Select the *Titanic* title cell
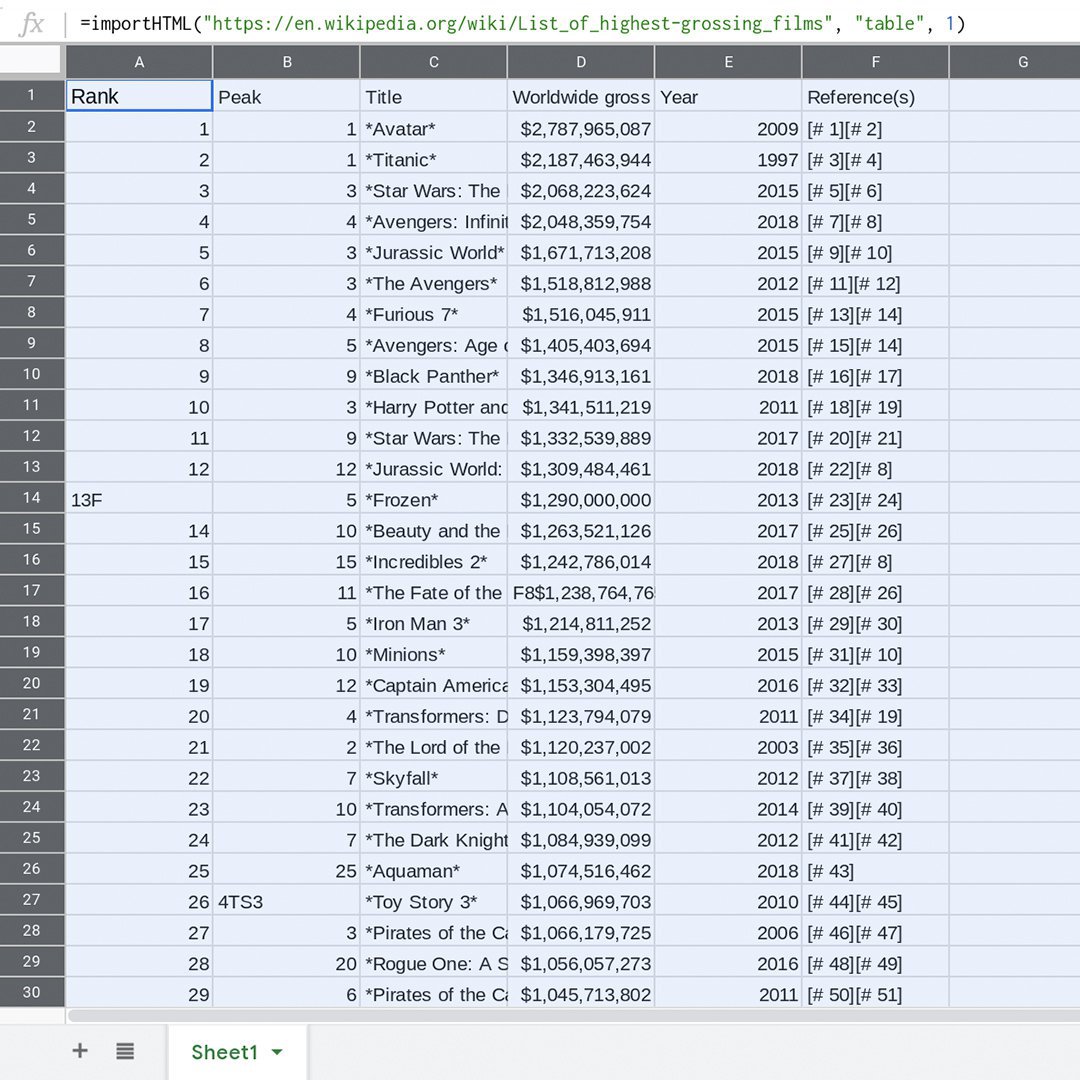The height and width of the screenshot is (1080, 1080). coord(434,159)
